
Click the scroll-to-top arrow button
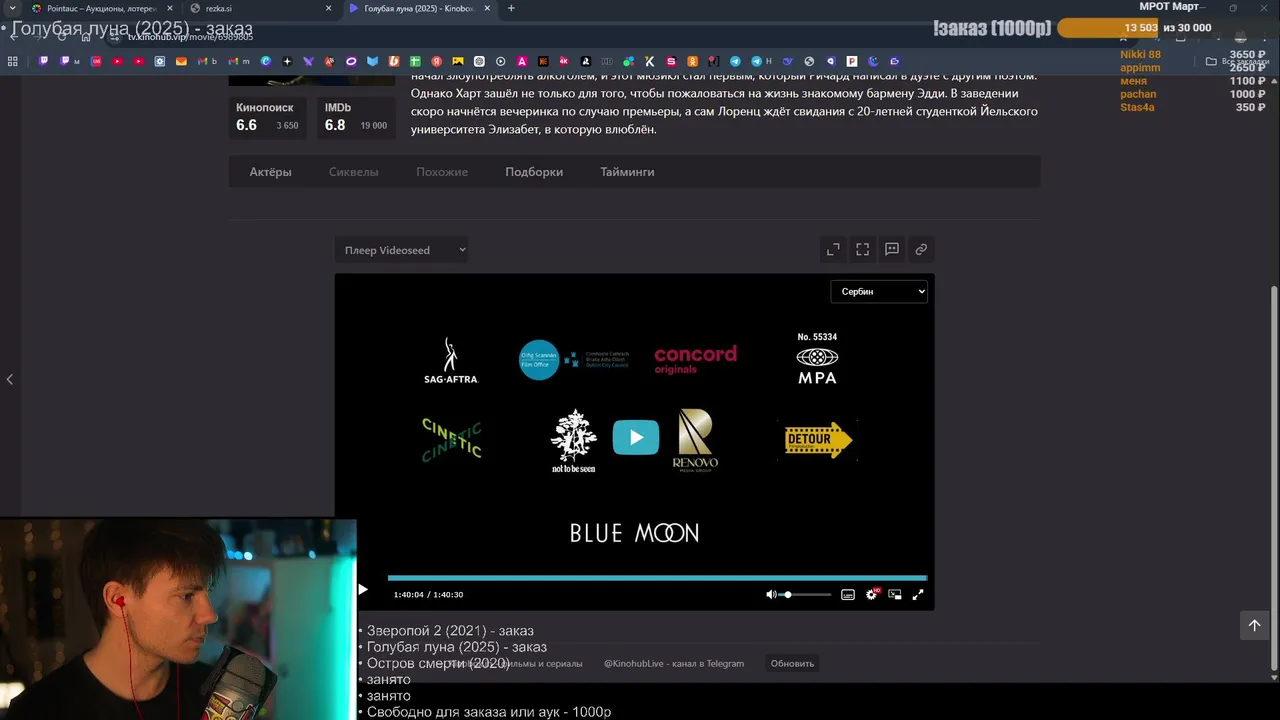pos(1254,625)
